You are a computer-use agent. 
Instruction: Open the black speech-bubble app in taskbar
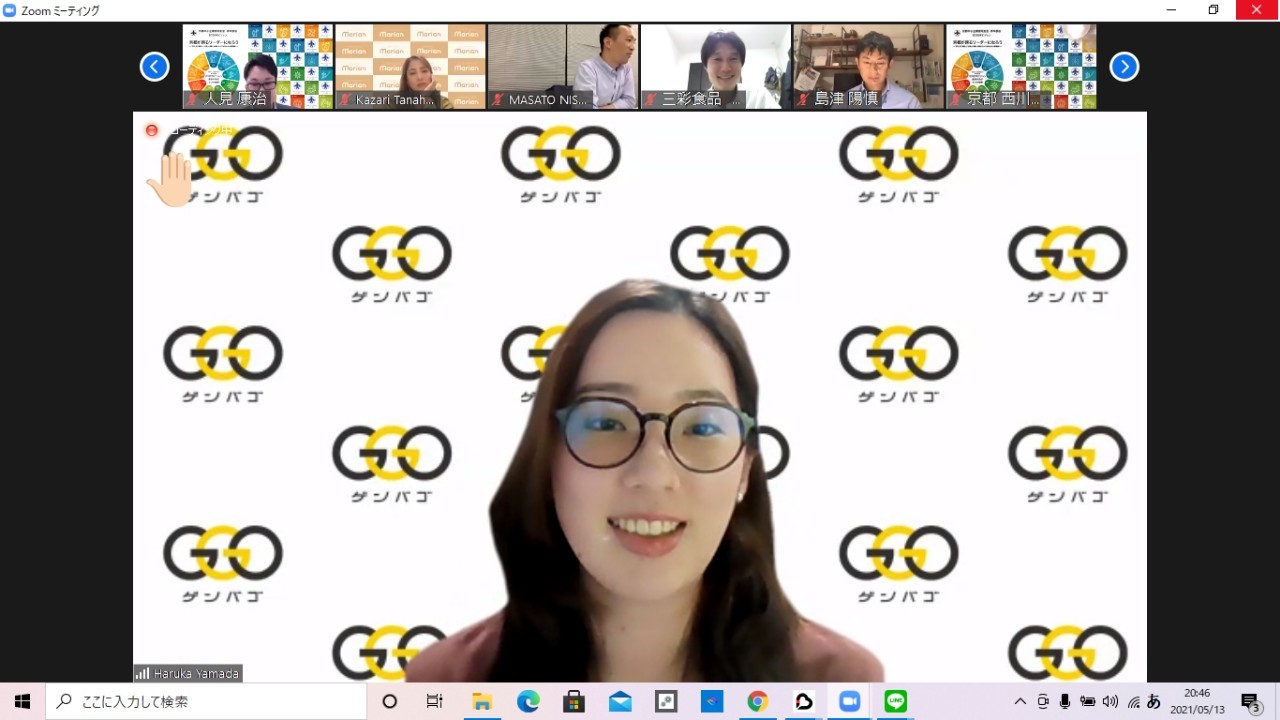pos(803,702)
